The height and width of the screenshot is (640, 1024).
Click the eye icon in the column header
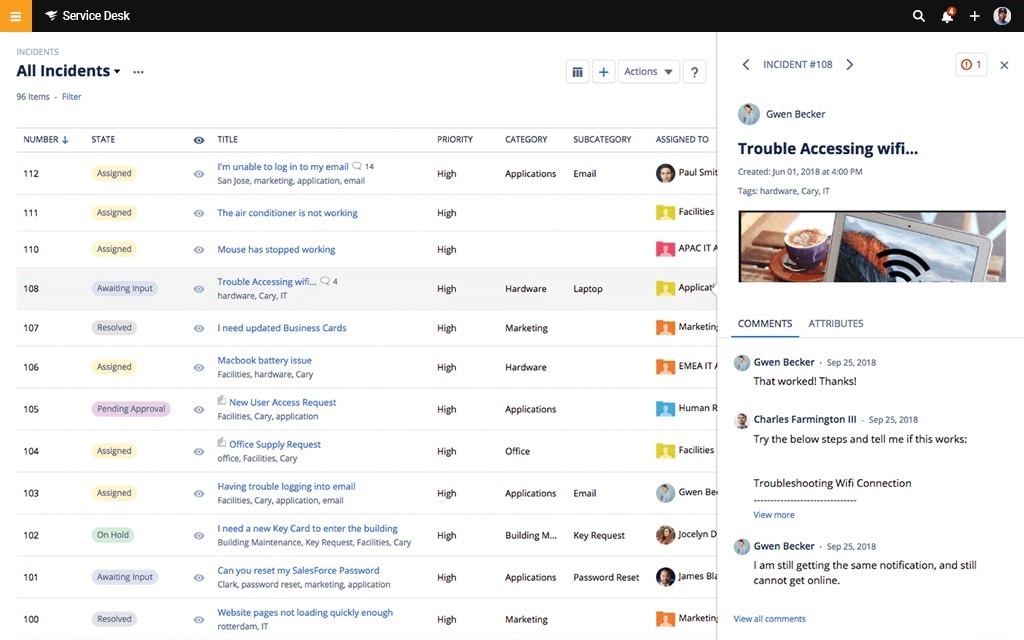point(198,139)
